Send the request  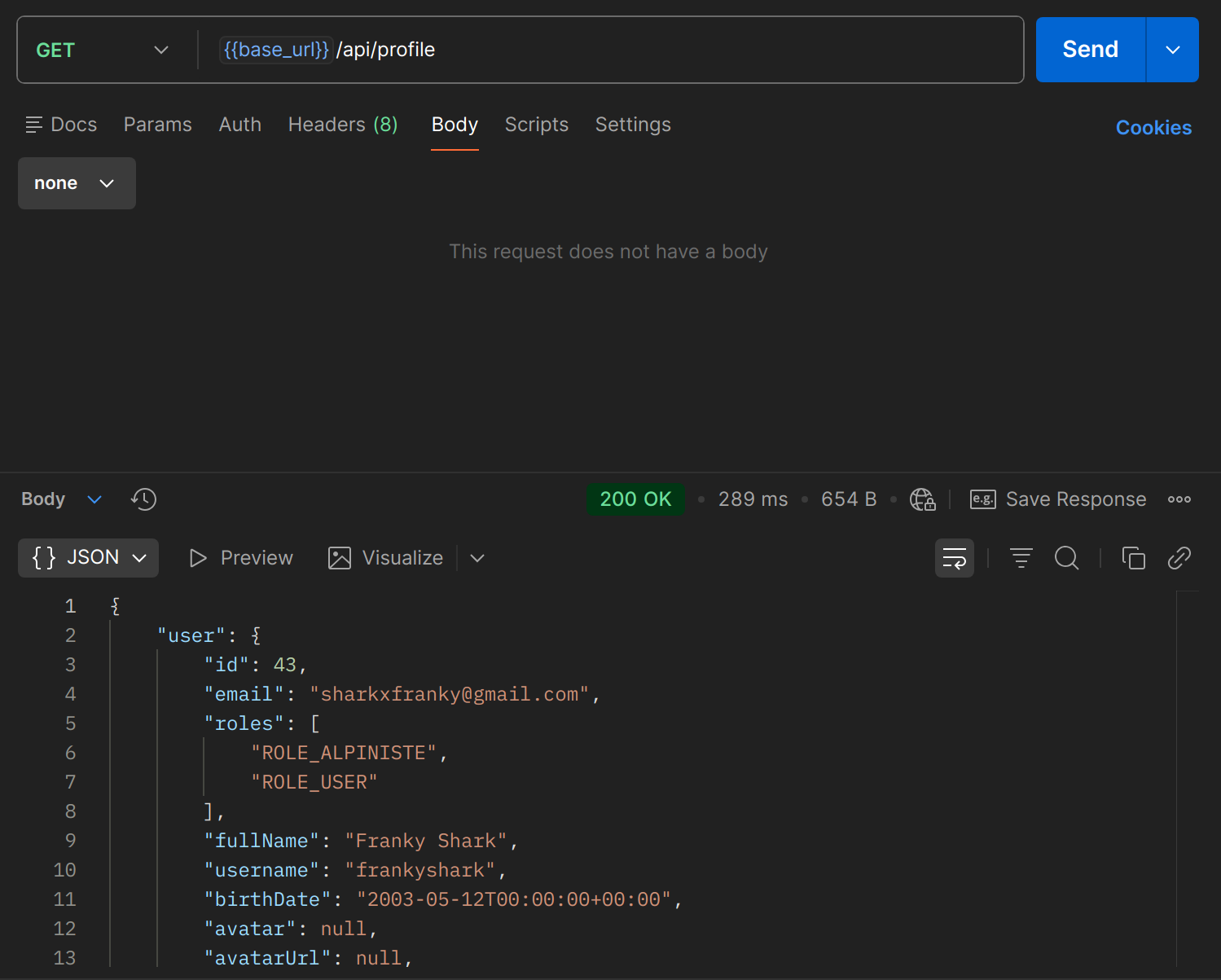pyautogui.click(x=1090, y=50)
